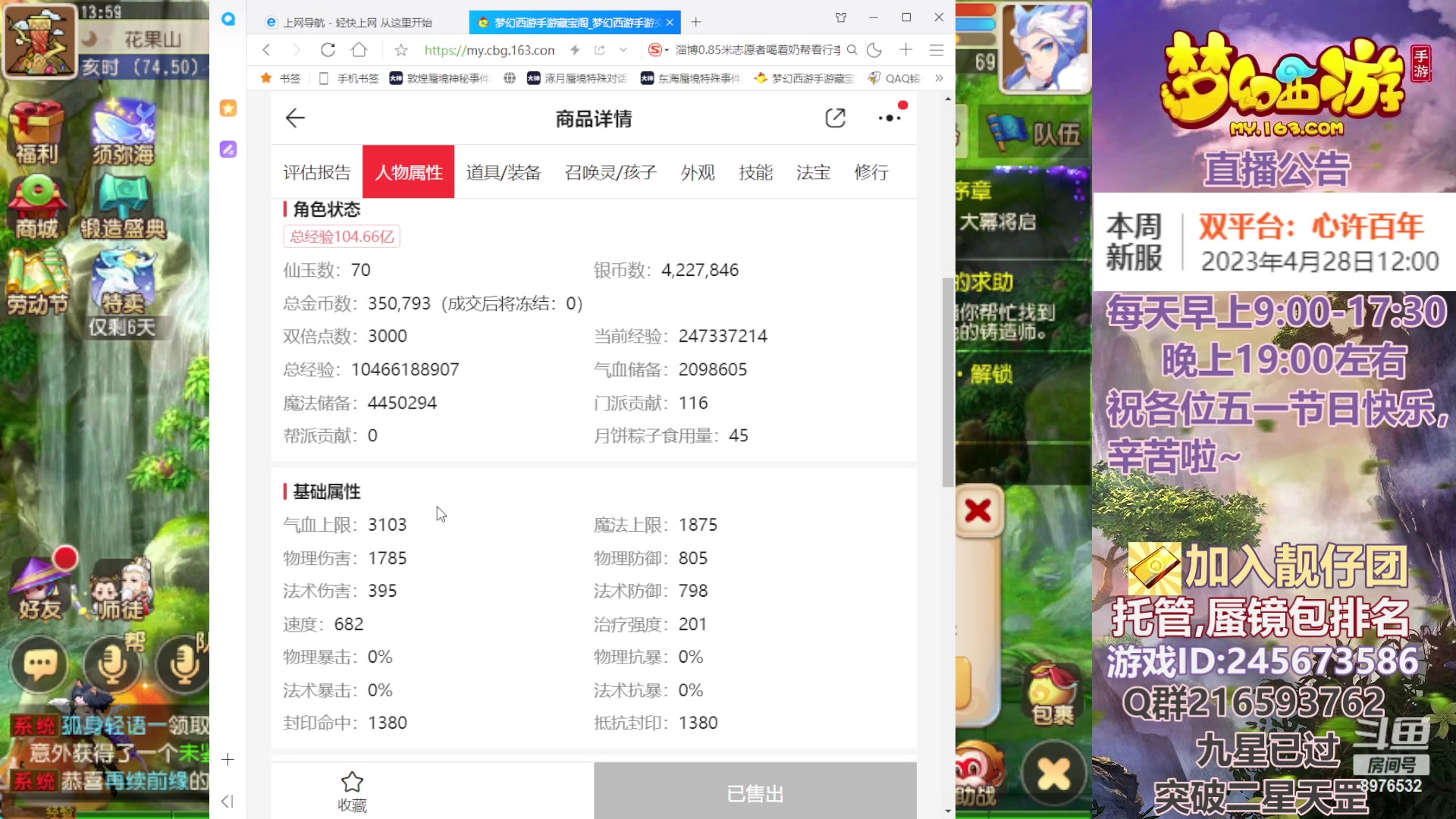
Task: Click the 解锁 unlock quest entry
Action: (992, 374)
